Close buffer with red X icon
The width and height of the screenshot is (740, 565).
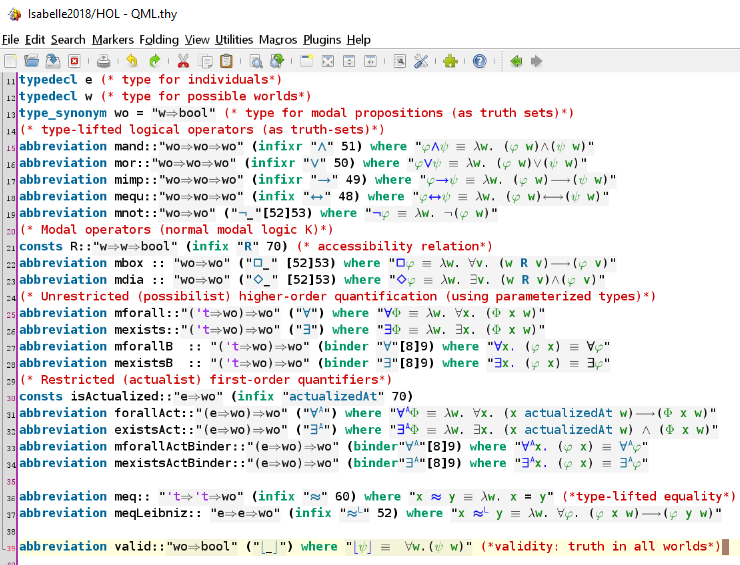(x=74, y=61)
